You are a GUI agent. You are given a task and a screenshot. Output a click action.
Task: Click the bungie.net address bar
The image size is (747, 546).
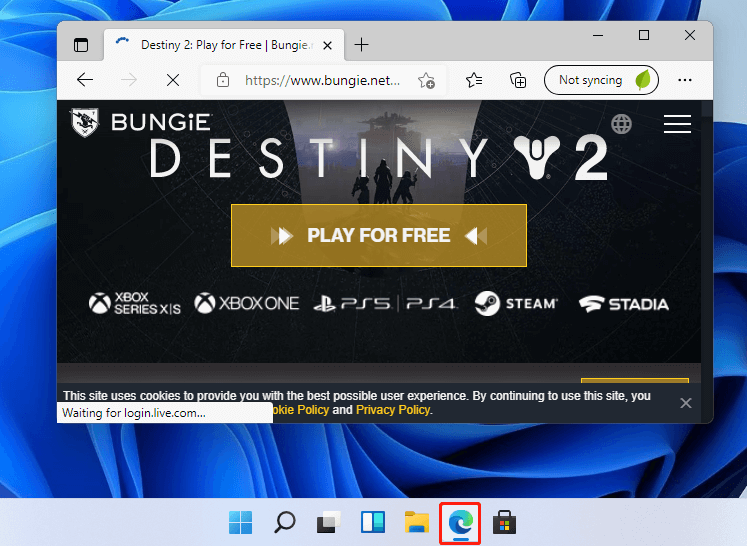pos(323,80)
